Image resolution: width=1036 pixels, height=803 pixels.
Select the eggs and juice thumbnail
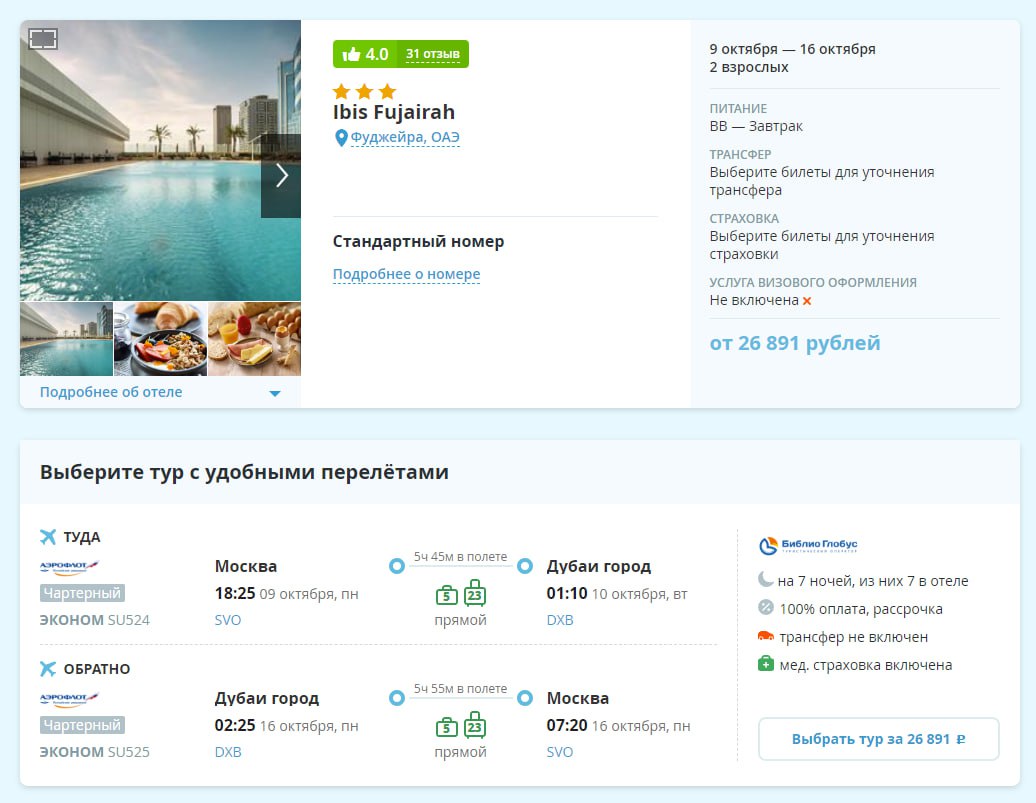coord(254,339)
